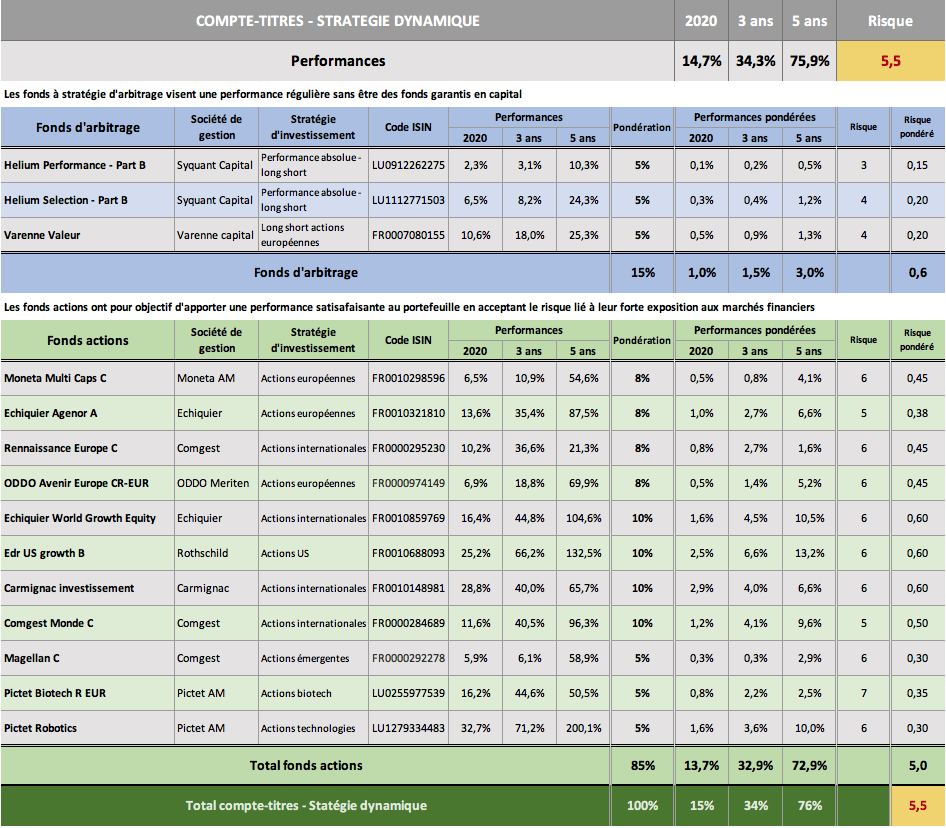The width and height of the screenshot is (946, 828).
Task: Select the Total compte-titres dark green row label
Action: pos(305,805)
